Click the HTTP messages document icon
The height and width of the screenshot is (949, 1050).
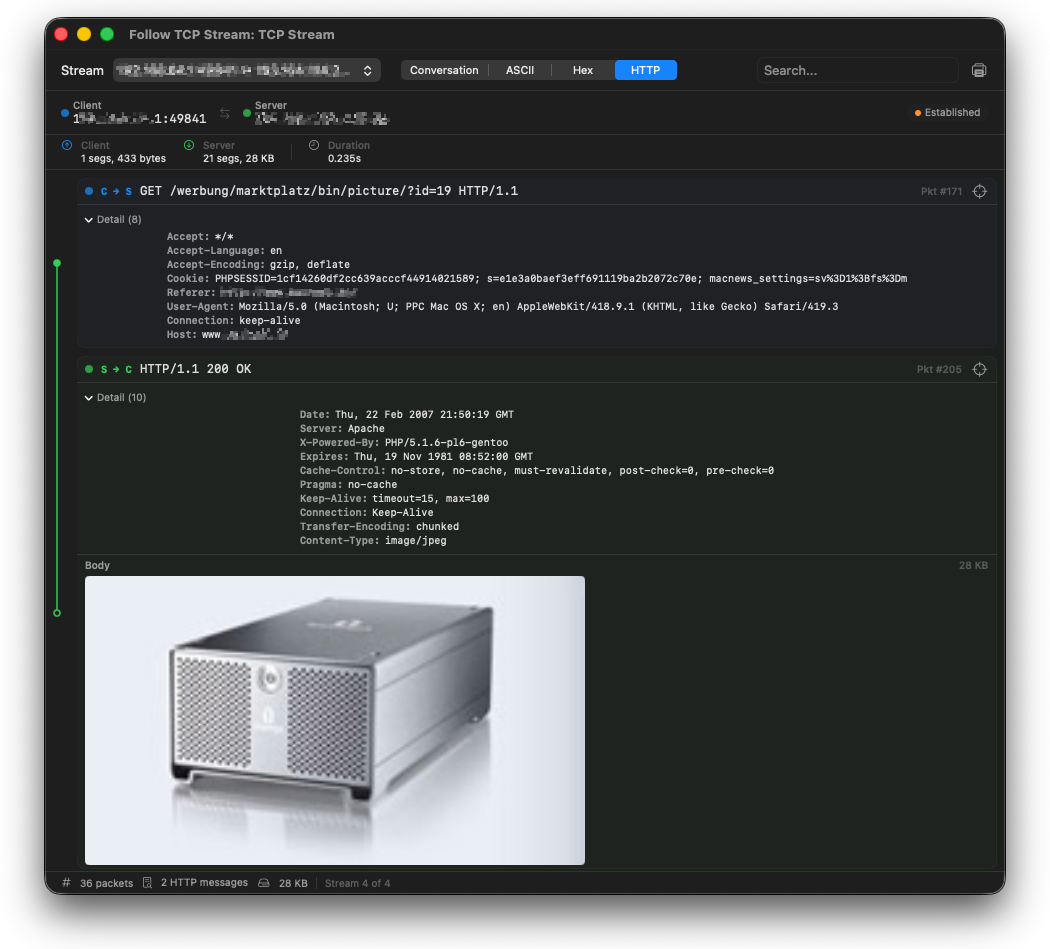pos(147,883)
